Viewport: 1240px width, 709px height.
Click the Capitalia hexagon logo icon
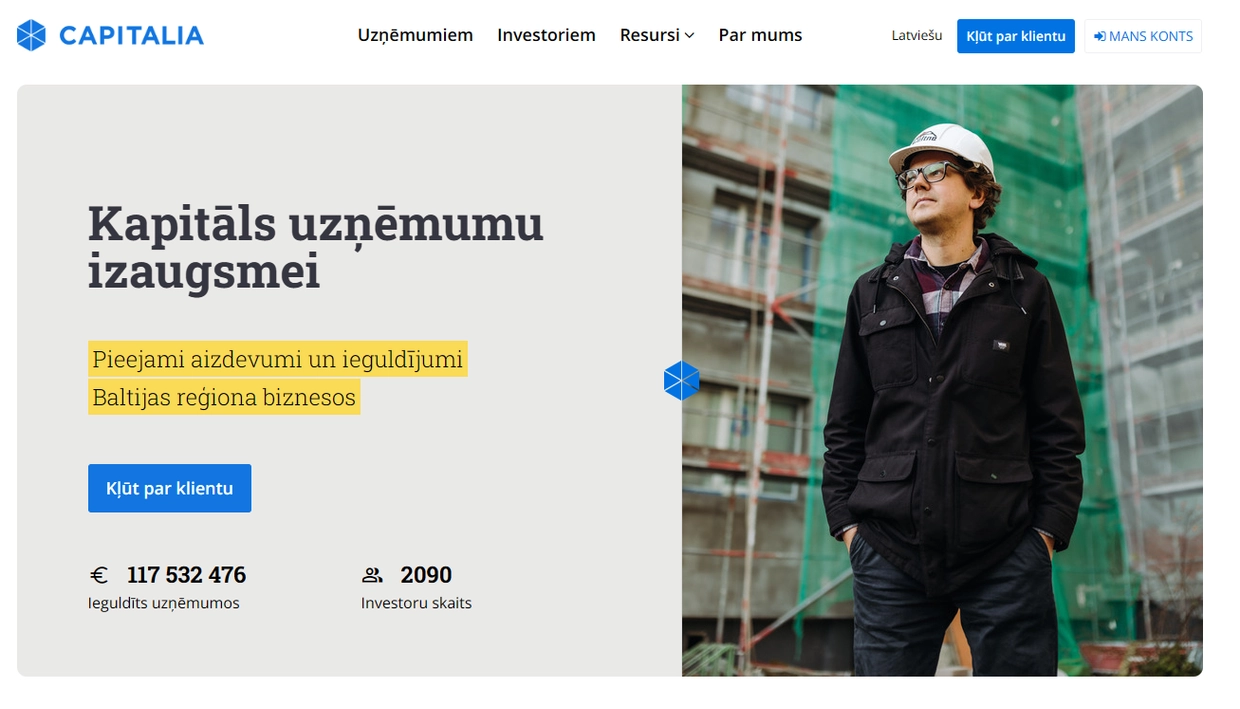32,36
